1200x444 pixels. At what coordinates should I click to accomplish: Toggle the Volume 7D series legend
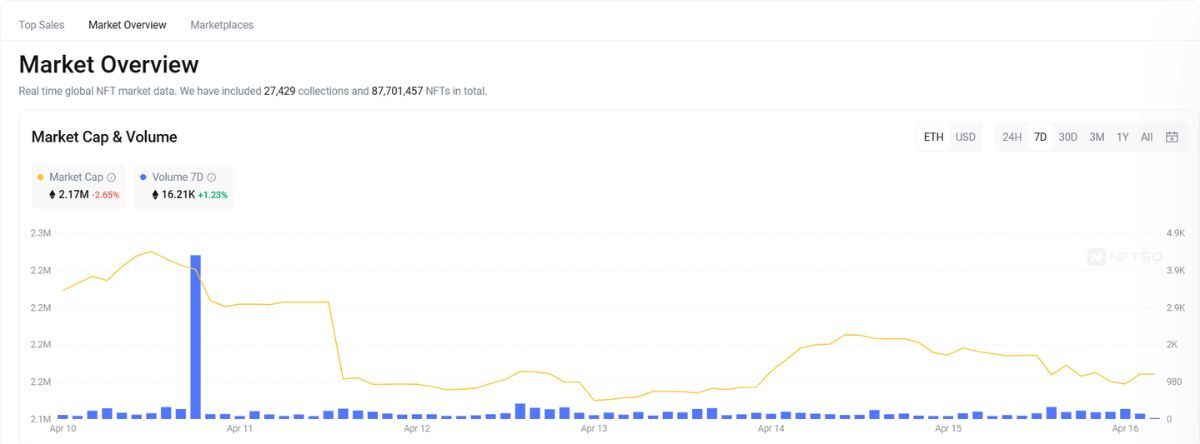tap(177, 177)
